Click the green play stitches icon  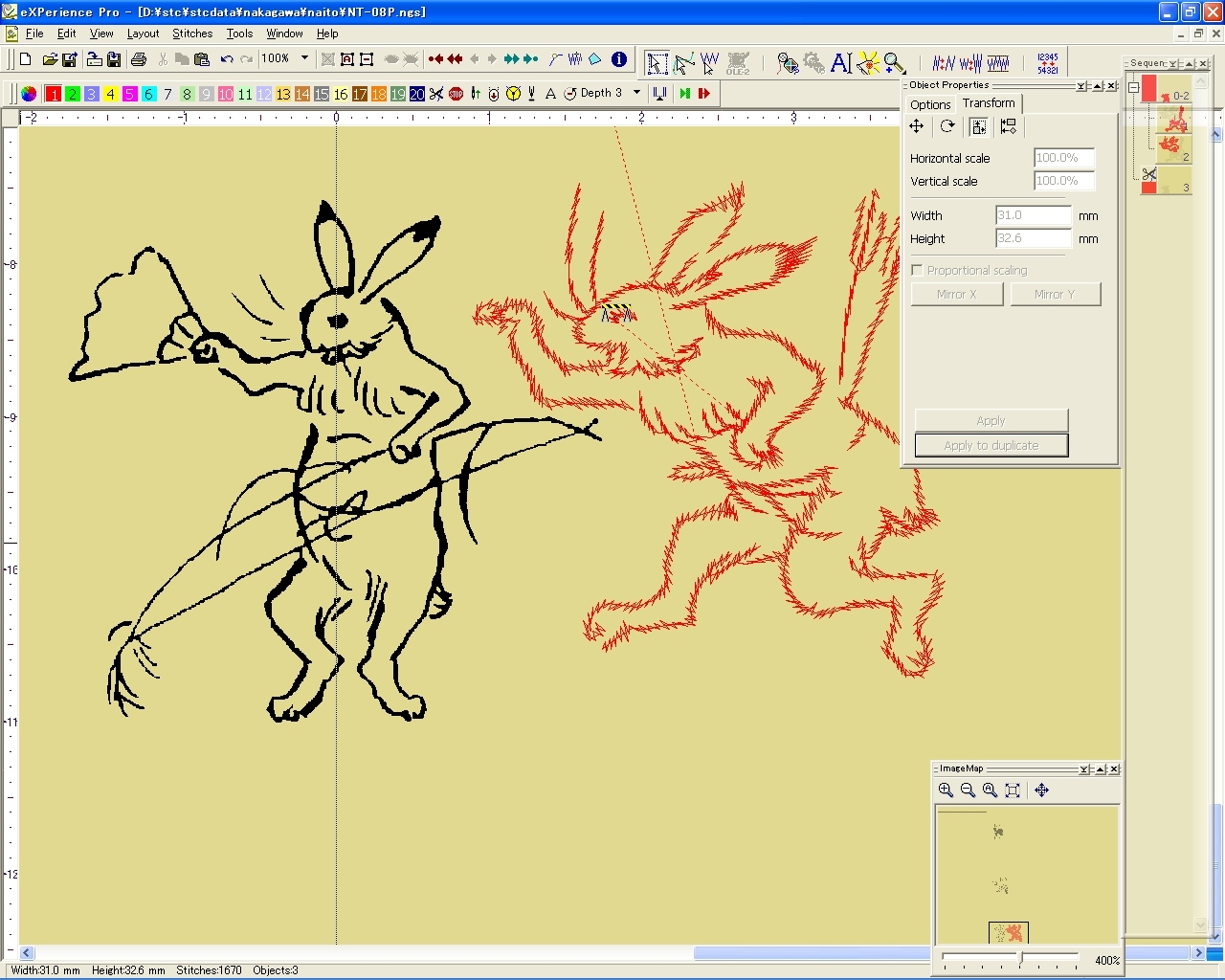pos(685,94)
